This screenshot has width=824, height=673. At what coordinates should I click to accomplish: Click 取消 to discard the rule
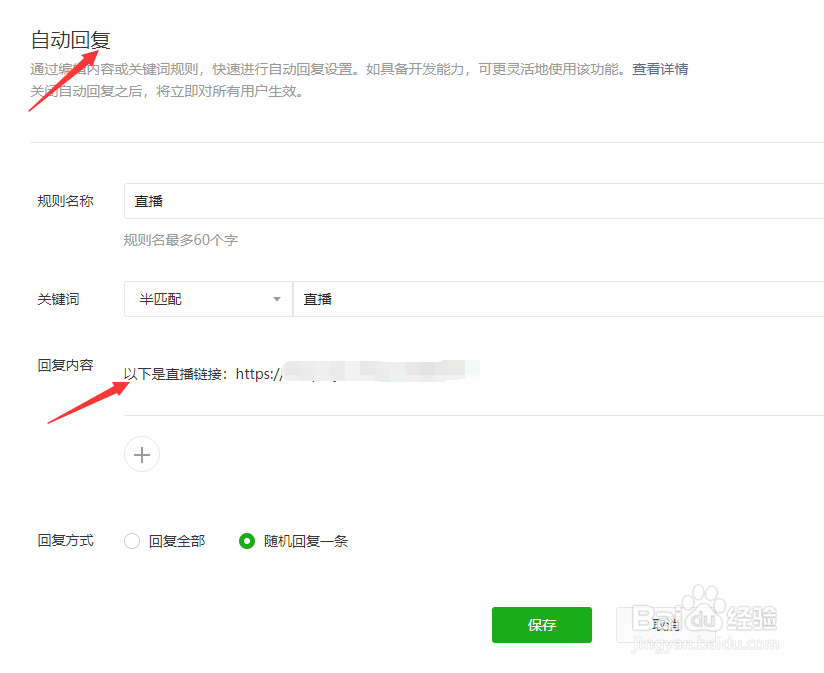664,624
